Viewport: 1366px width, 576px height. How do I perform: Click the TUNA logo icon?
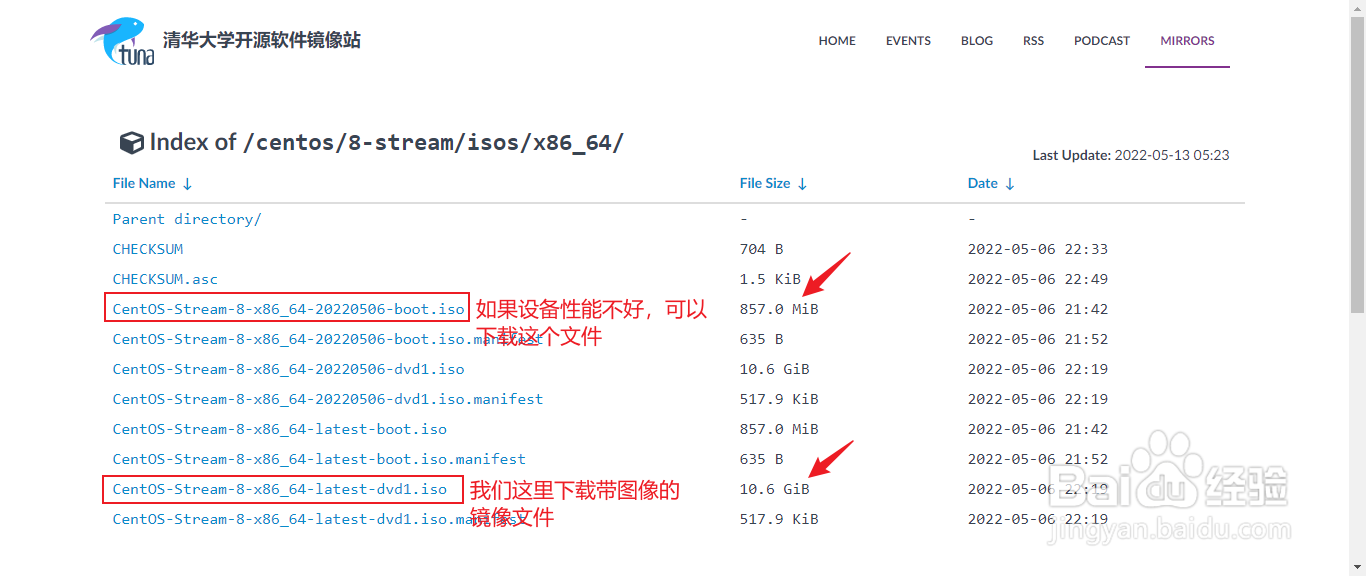(123, 41)
